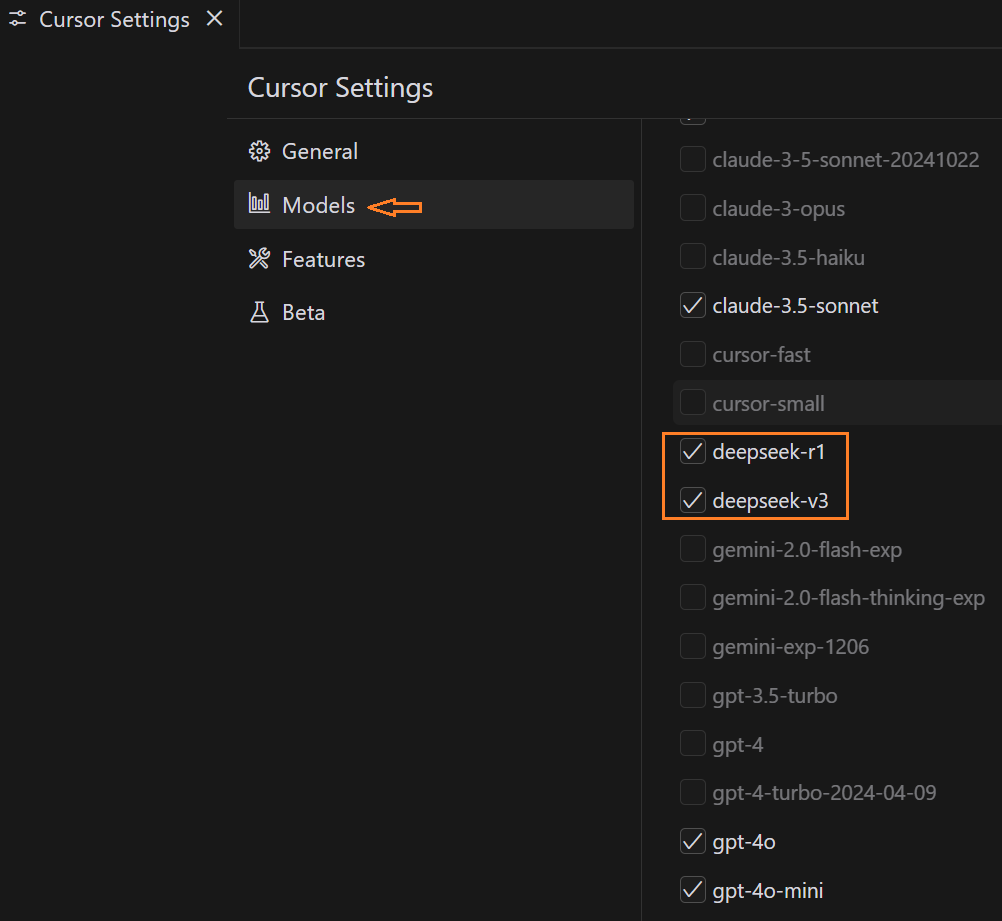The width and height of the screenshot is (1002, 921).
Task: Enable gpt-4-turbo-2024-04-09 checkbox
Action: (x=693, y=793)
